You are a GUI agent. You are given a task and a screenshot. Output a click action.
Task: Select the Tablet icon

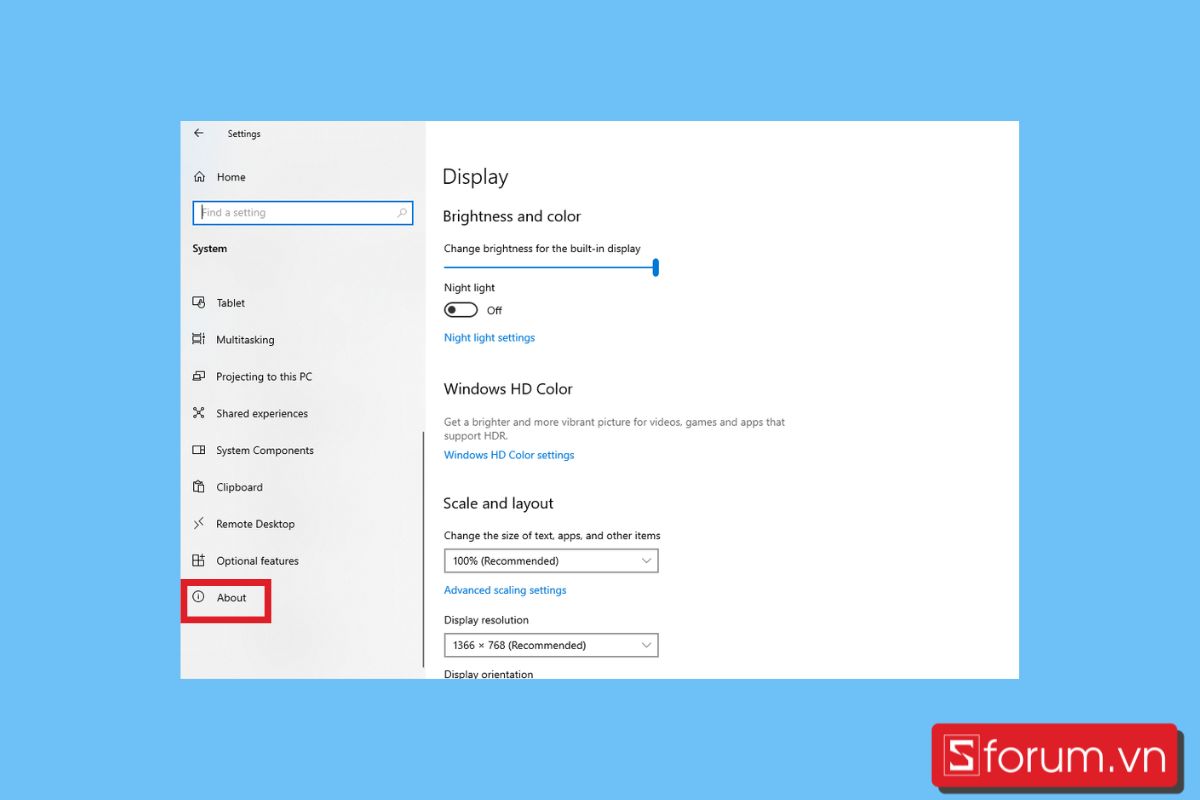coord(198,302)
